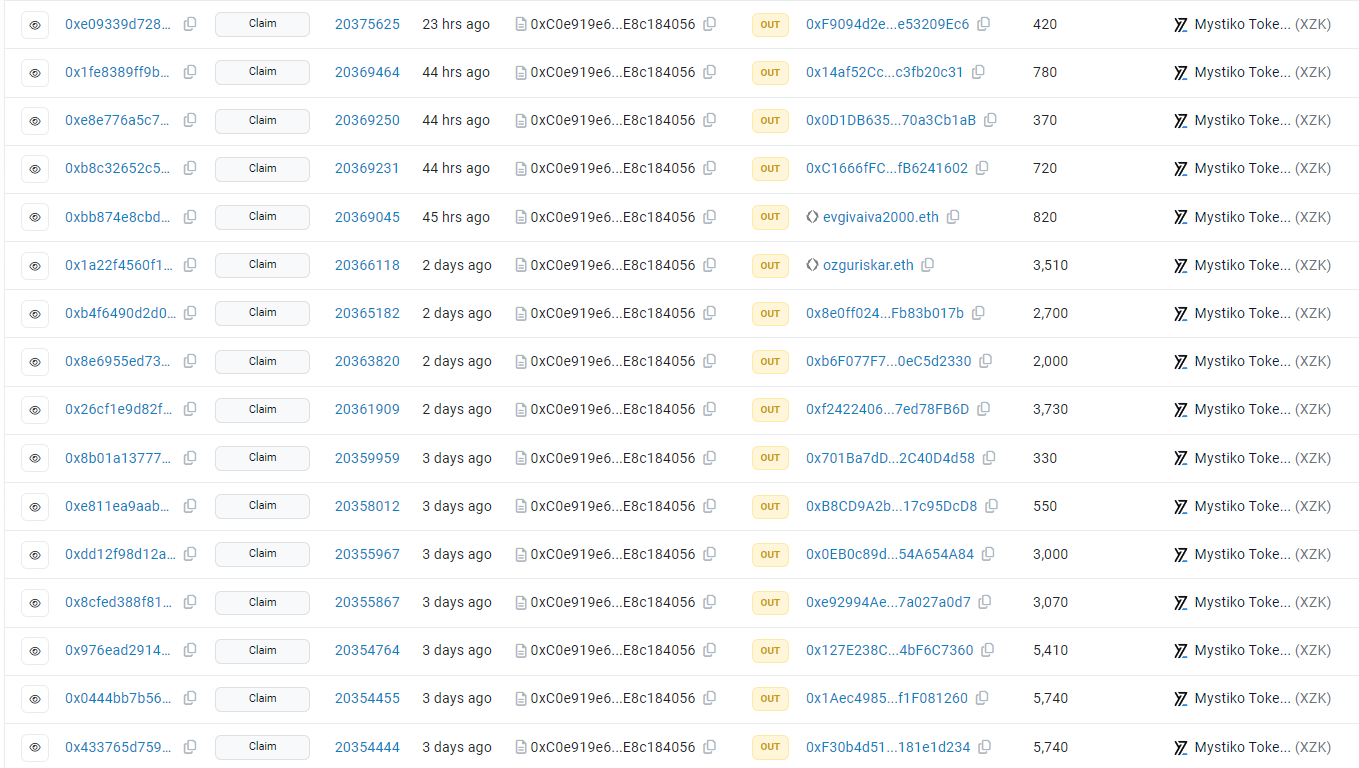
Task: Copy From address in block 20359959 row
Action: click(x=709, y=458)
